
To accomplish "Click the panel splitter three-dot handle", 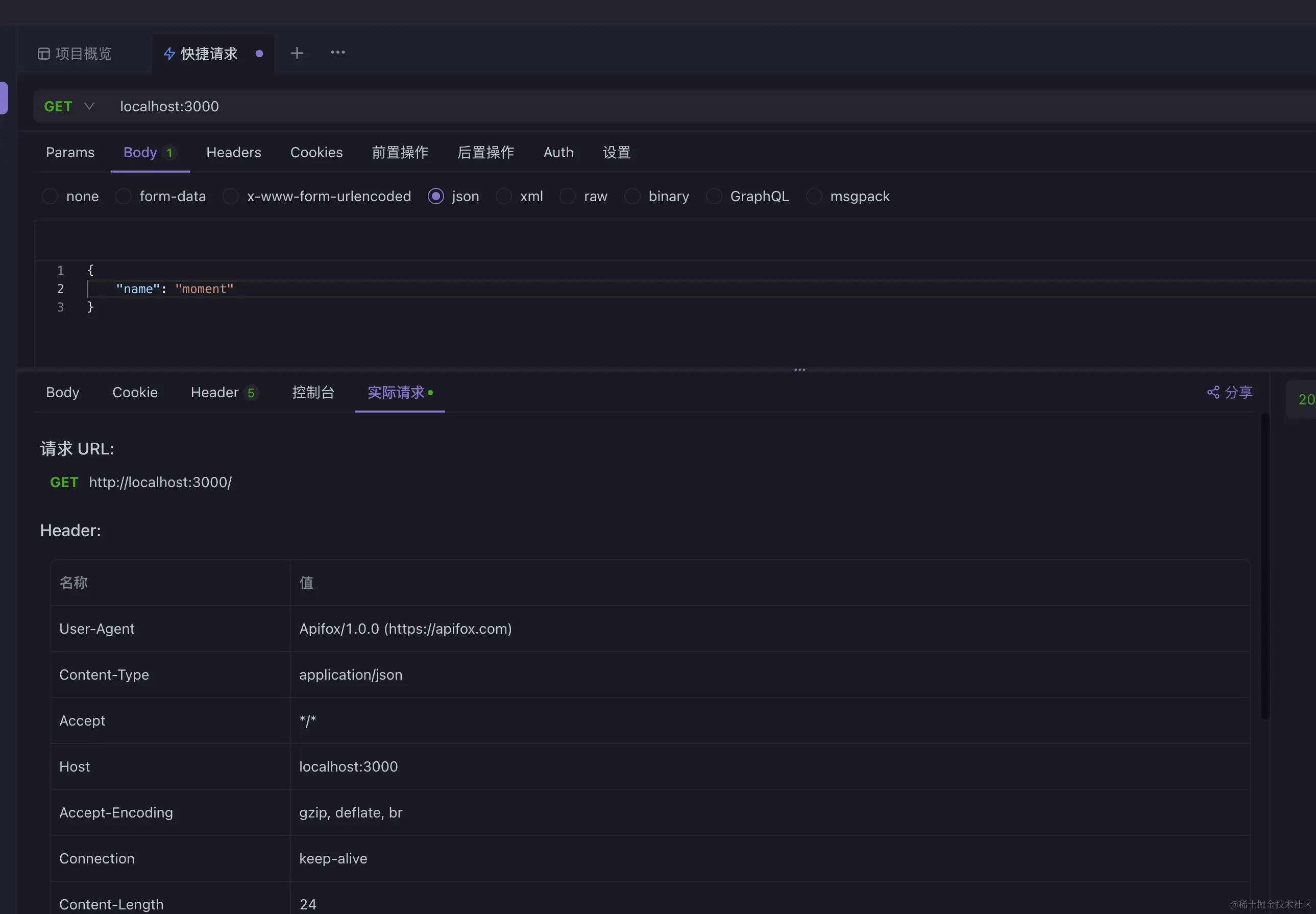I will tap(800, 370).
